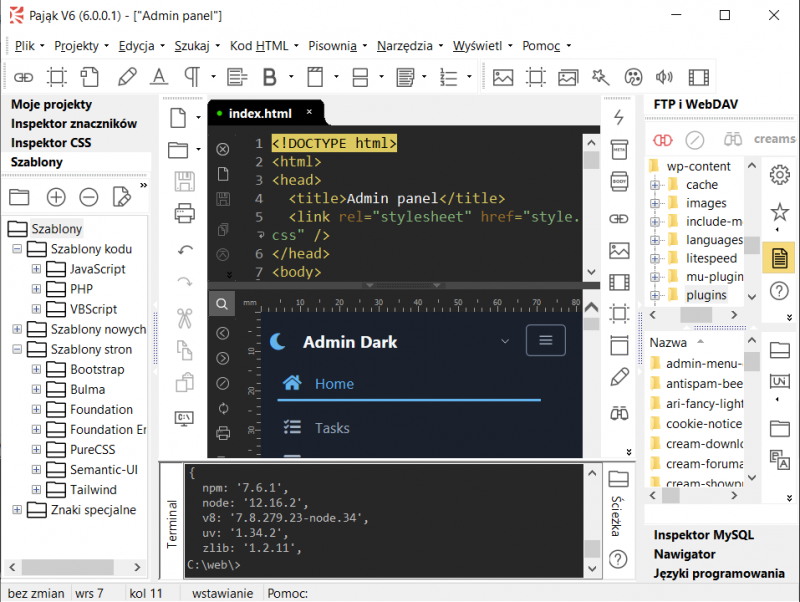Click the numbered list toolbar icon
The width and height of the screenshot is (800, 602).
[448, 78]
